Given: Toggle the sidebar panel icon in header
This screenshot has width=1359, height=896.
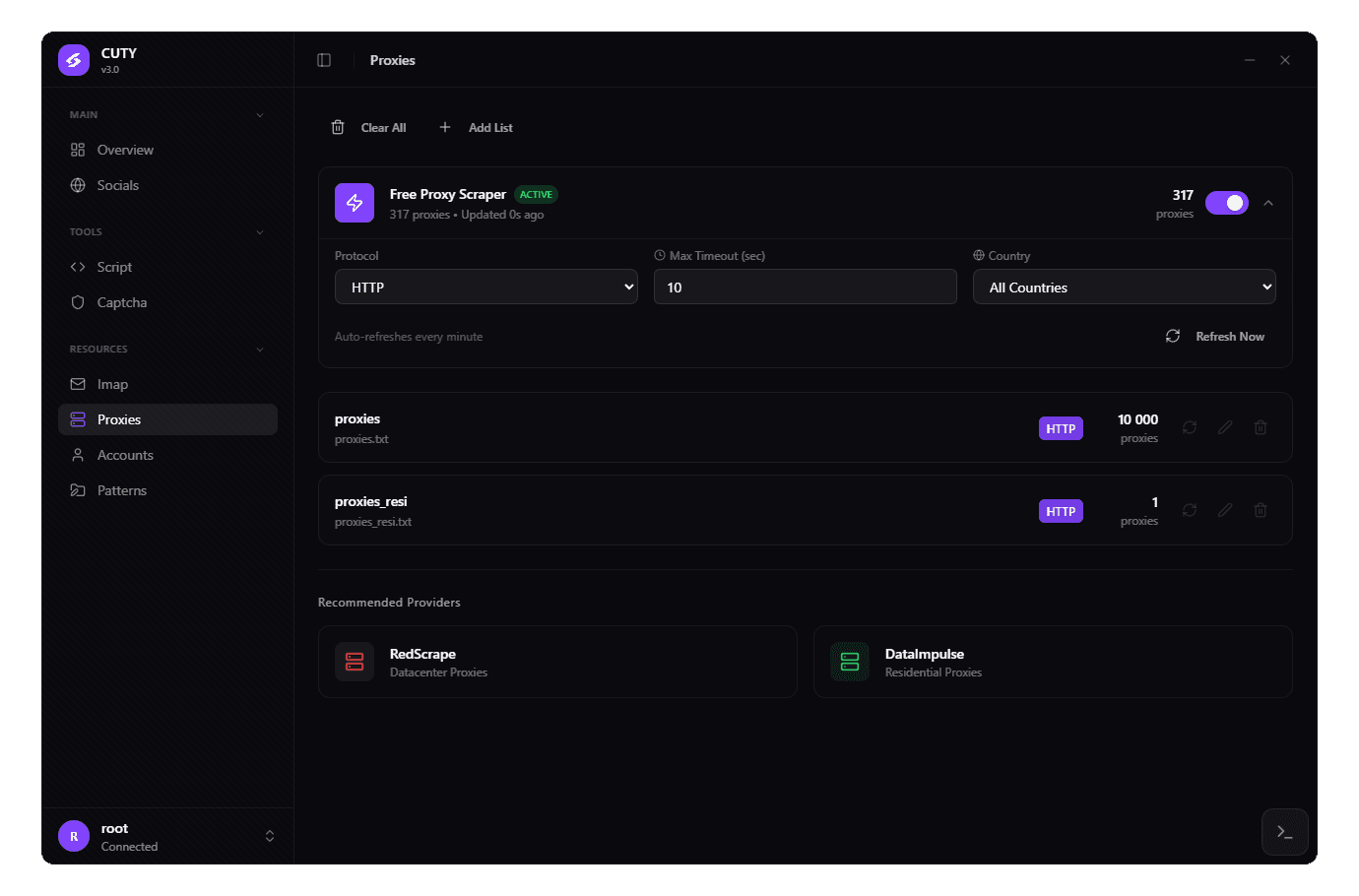Looking at the screenshot, I should click(x=324, y=60).
